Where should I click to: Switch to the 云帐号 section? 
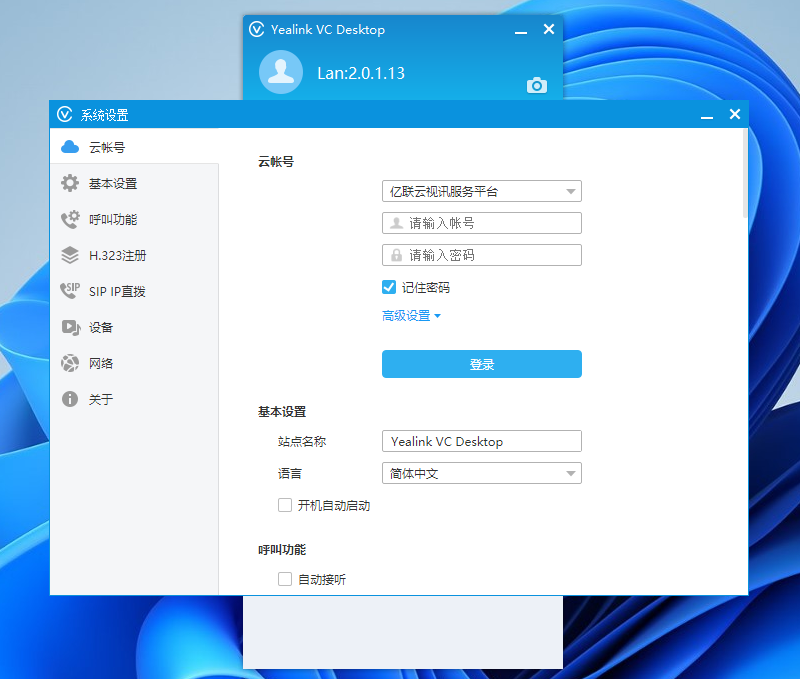[134, 147]
